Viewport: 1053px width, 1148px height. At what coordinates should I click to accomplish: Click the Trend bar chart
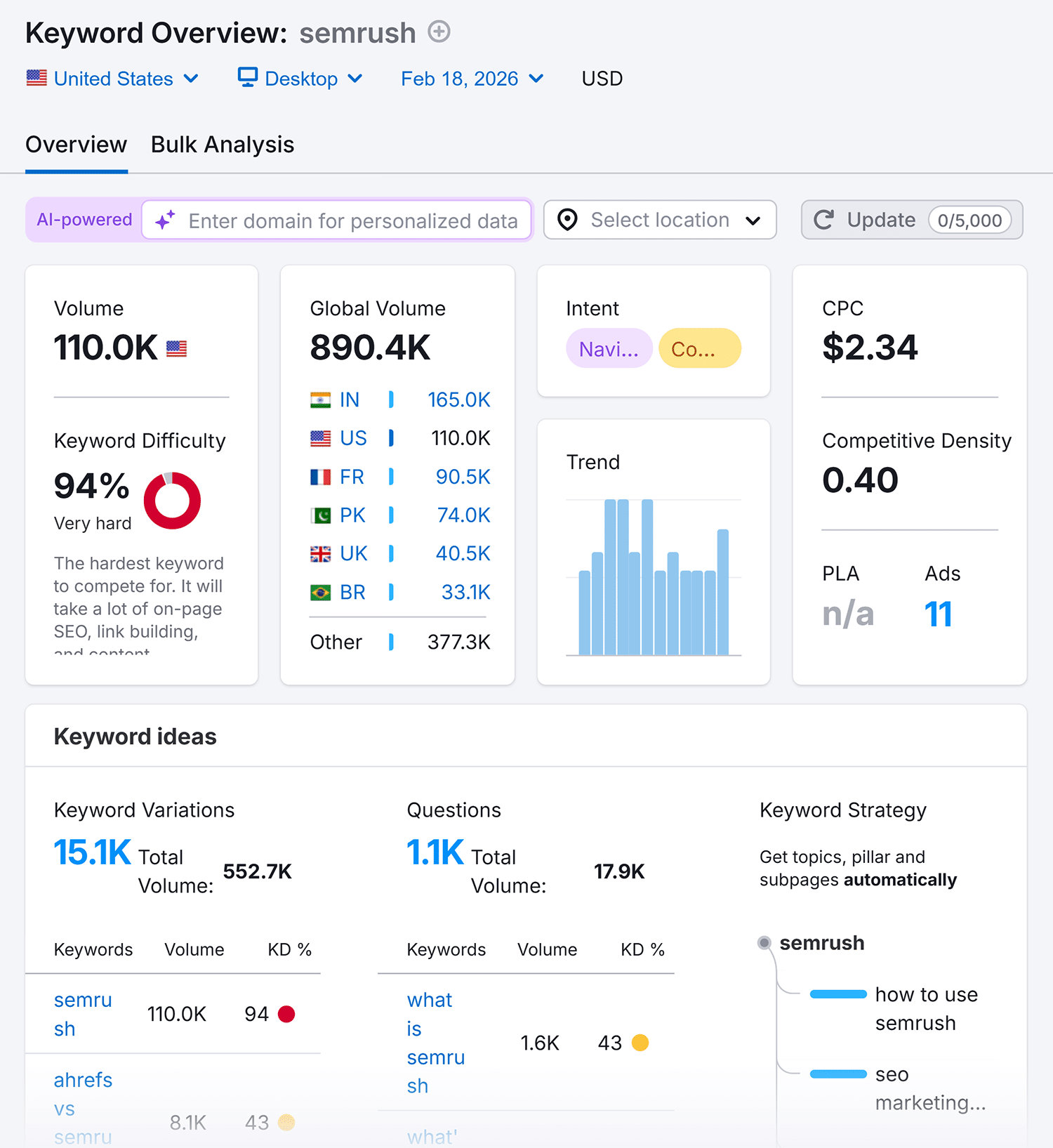[654, 577]
